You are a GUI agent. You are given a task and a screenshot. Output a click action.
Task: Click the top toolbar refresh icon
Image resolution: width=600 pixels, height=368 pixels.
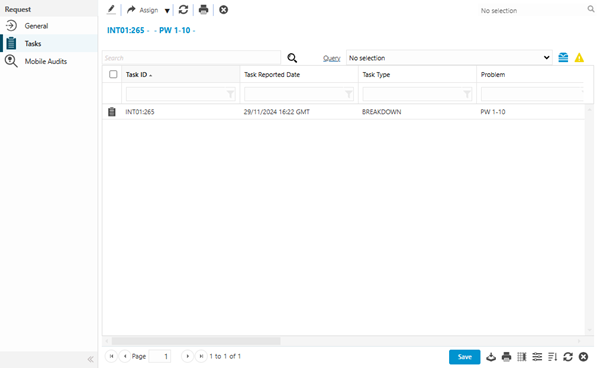[183, 10]
